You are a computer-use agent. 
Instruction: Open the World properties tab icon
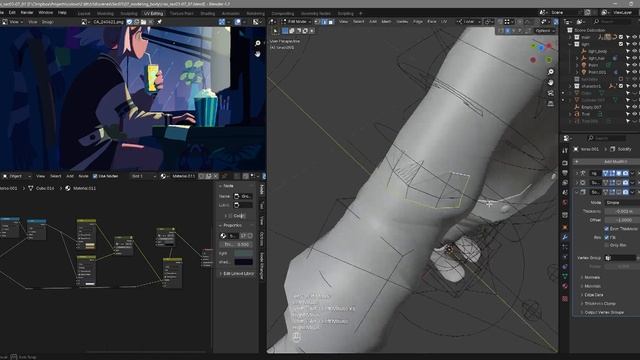click(x=565, y=203)
